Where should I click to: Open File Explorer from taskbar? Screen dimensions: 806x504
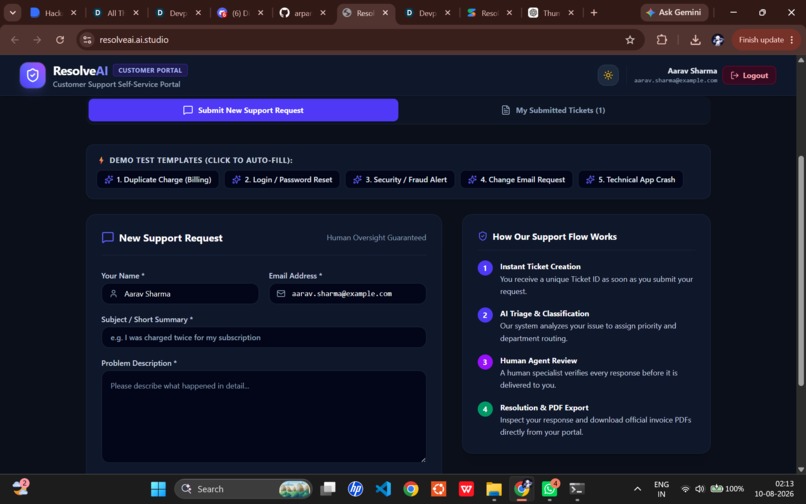tap(494, 489)
